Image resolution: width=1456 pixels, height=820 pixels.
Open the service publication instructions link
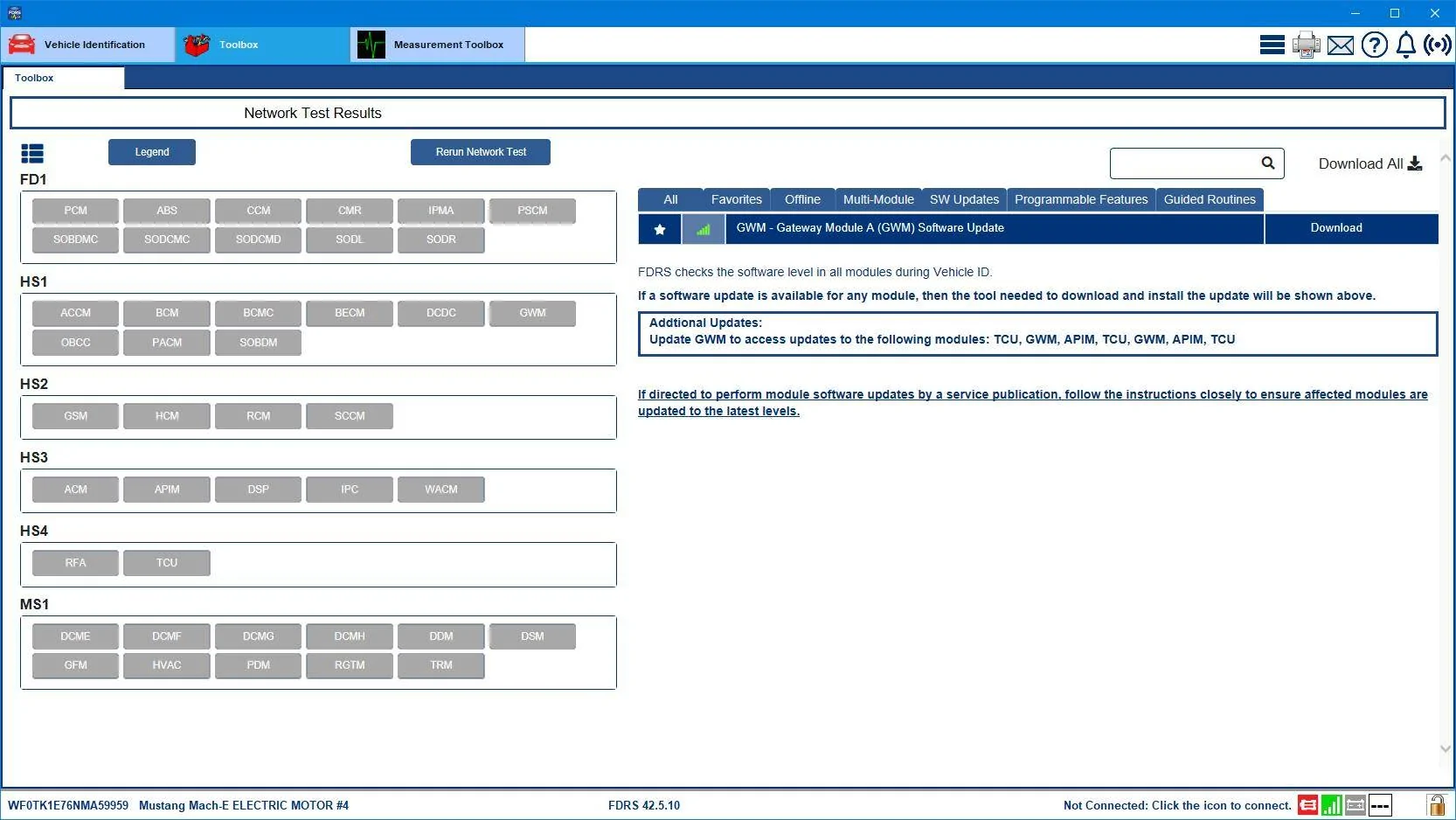tap(1033, 403)
